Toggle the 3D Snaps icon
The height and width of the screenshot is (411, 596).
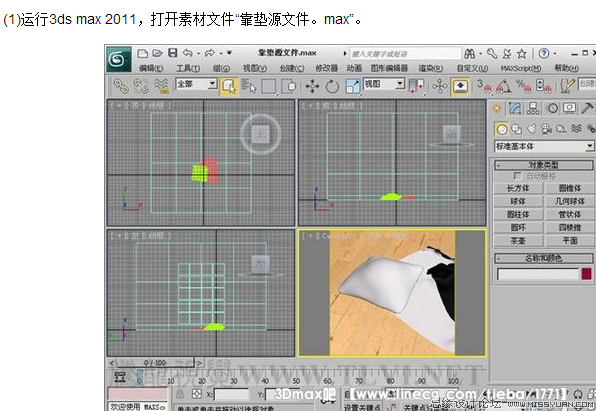click(484, 86)
